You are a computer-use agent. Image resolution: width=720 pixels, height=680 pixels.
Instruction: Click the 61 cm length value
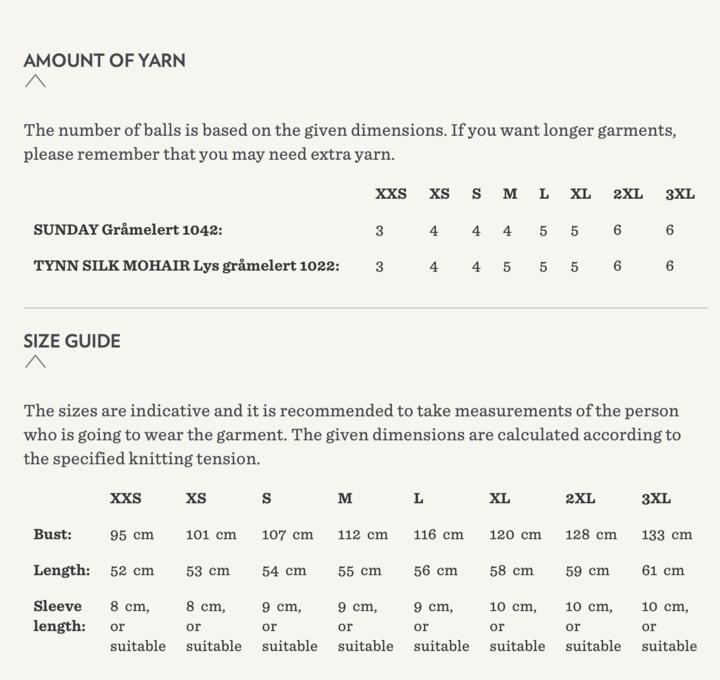pos(663,570)
